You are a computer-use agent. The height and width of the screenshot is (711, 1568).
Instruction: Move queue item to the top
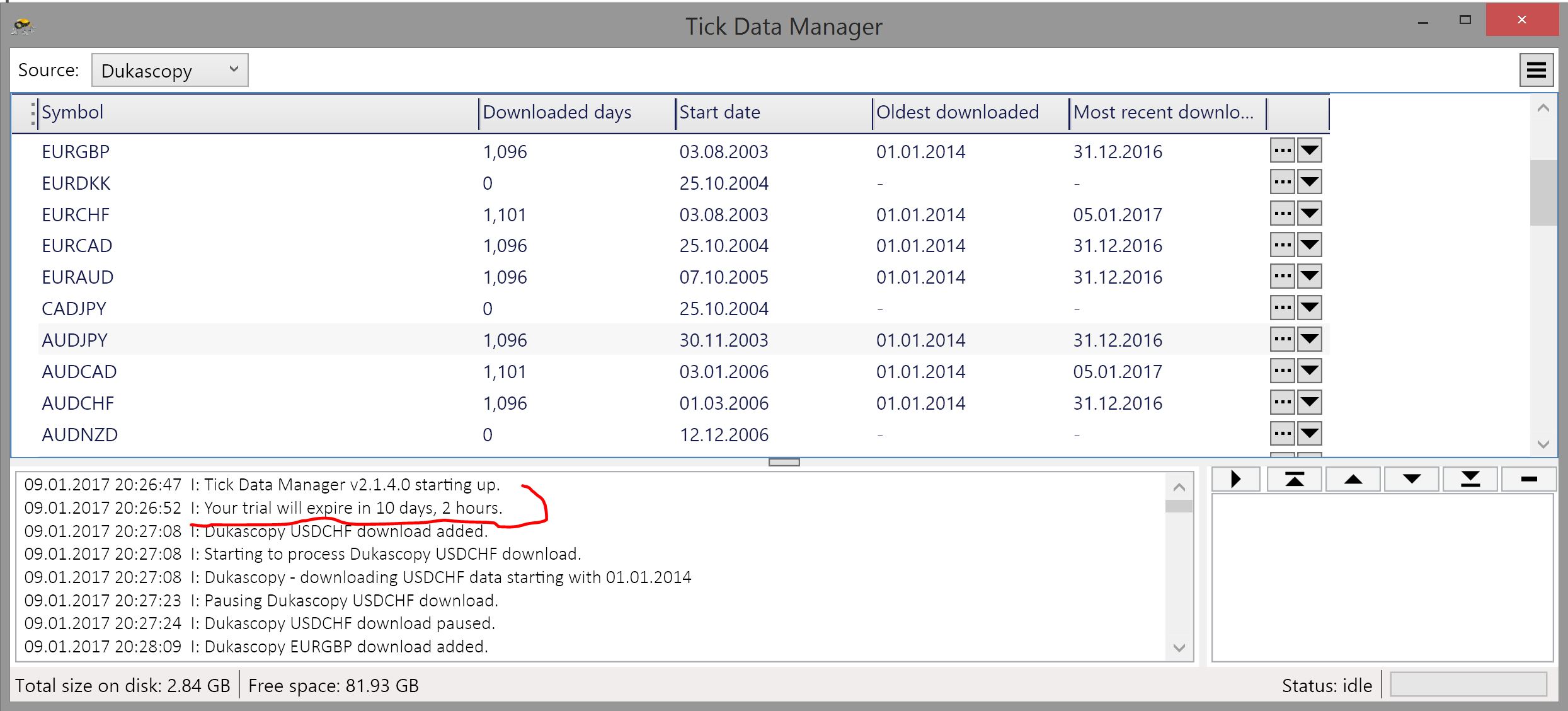(1295, 479)
